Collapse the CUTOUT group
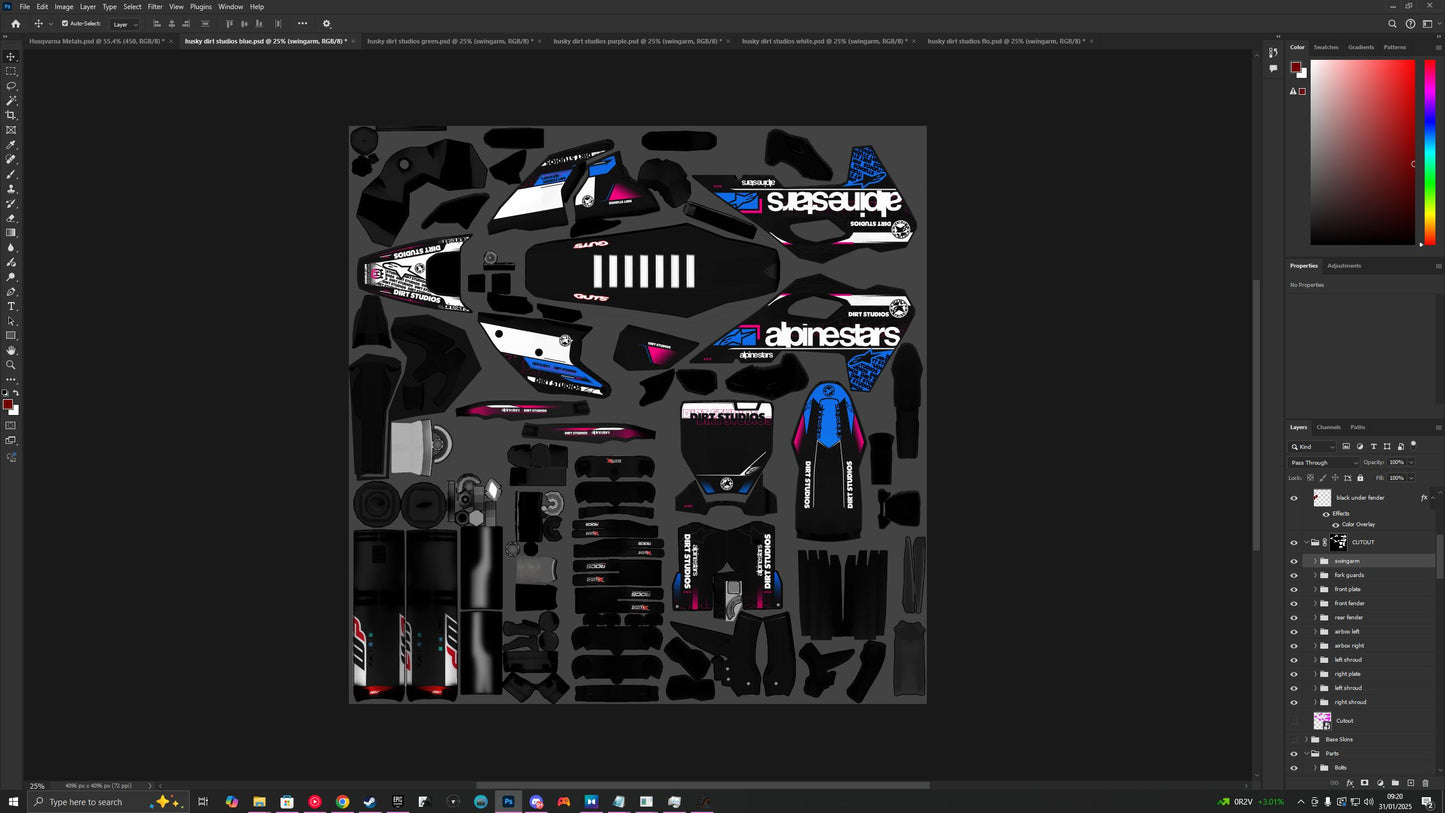 [1306, 543]
